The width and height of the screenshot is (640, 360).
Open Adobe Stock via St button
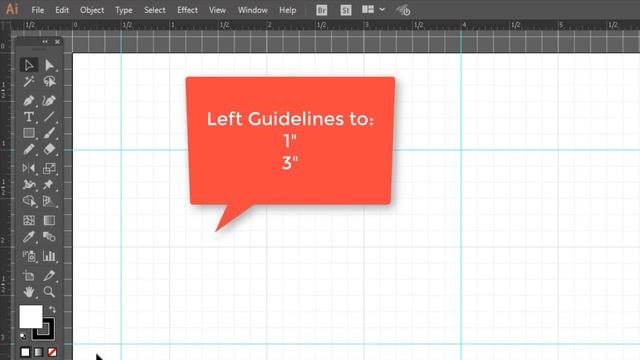pyautogui.click(x=346, y=10)
